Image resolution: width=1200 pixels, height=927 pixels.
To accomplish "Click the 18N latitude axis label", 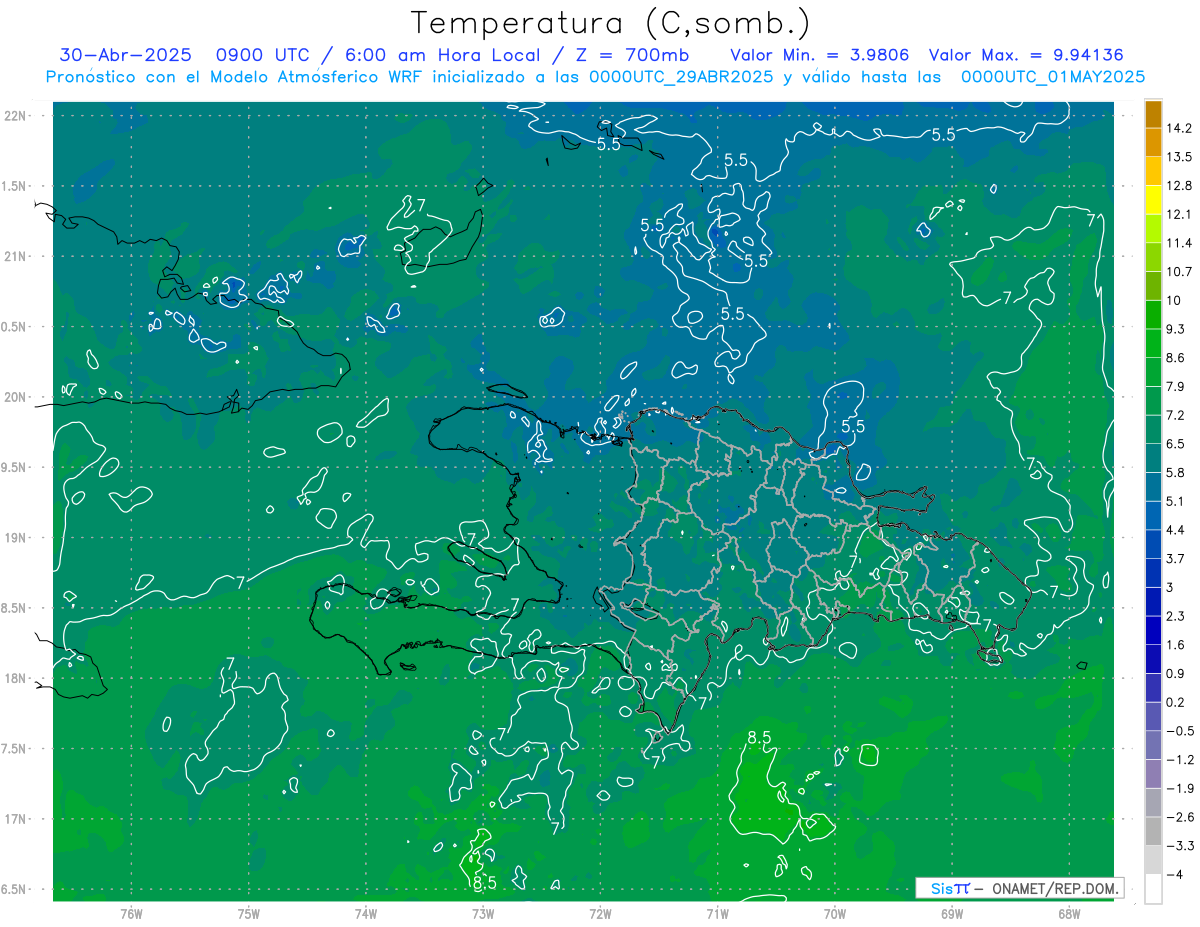I will tap(14, 678).
